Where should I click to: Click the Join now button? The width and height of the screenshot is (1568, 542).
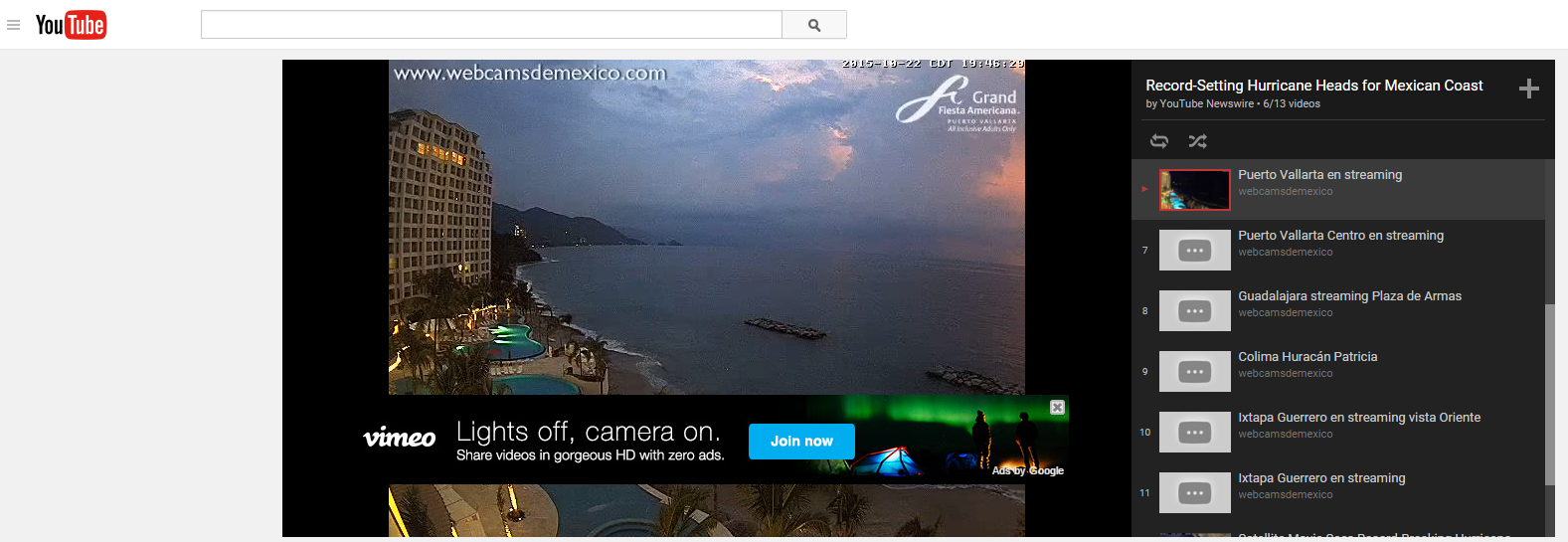(x=801, y=442)
